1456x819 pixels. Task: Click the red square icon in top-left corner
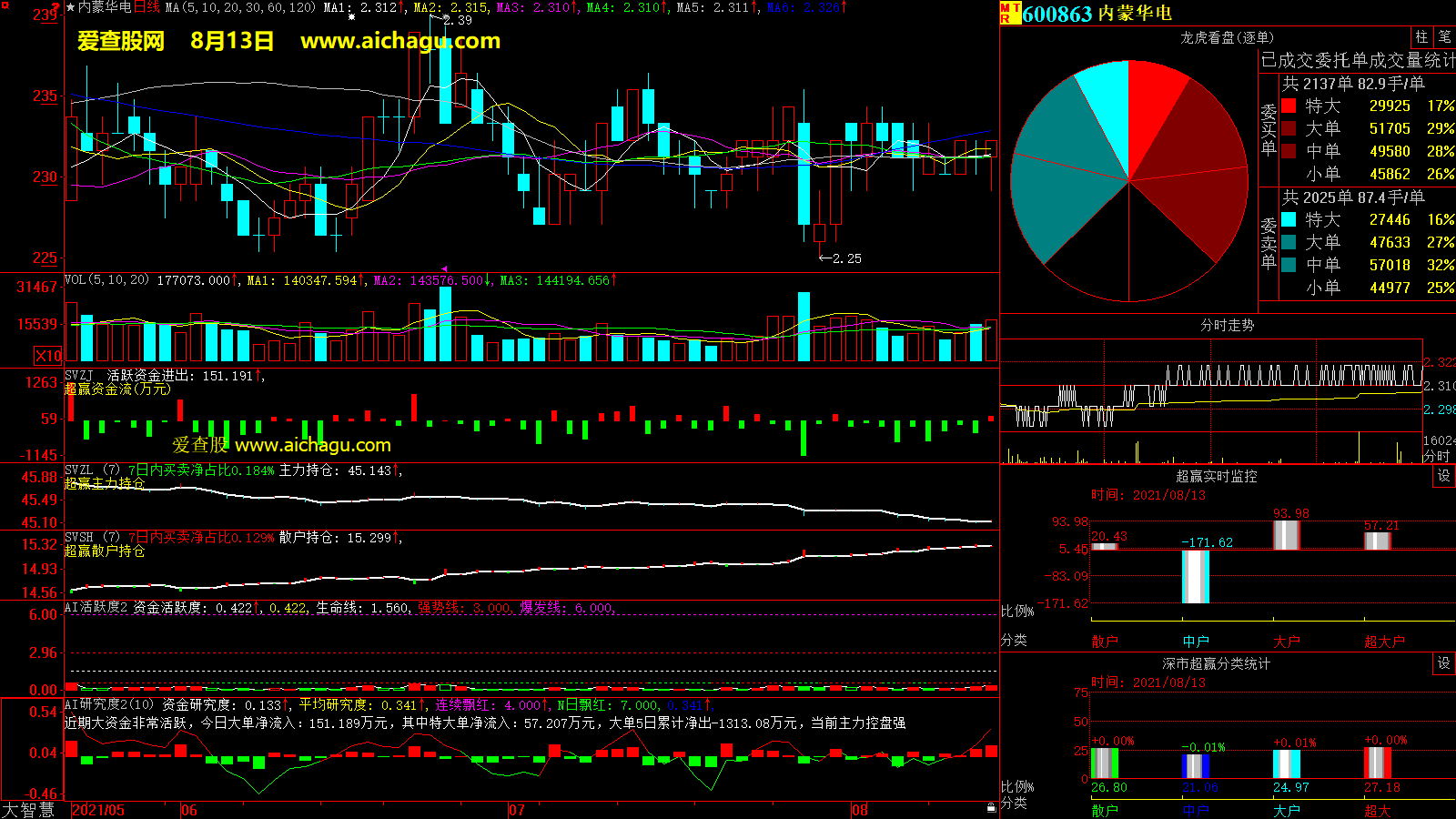click(x=4, y=5)
